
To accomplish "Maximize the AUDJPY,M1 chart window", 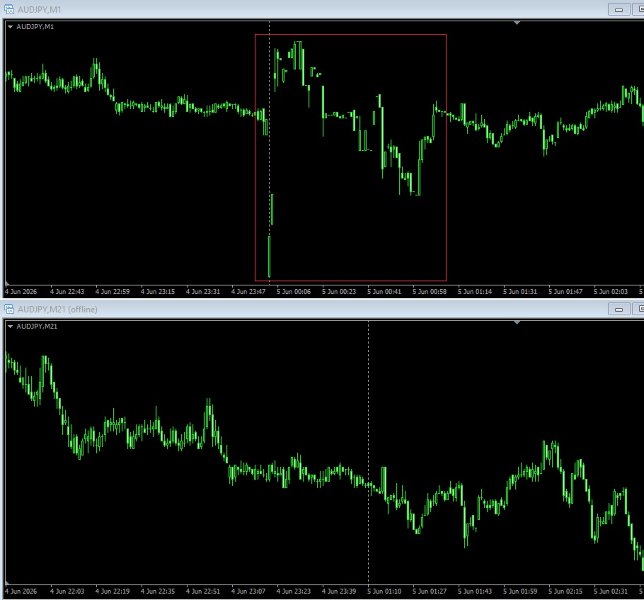I will point(639,9).
